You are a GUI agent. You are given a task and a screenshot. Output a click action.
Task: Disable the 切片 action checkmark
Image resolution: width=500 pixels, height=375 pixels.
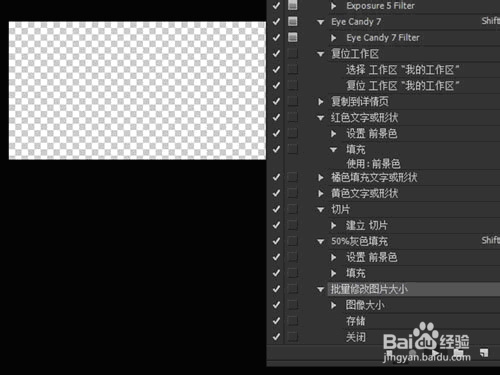click(276, 209)
